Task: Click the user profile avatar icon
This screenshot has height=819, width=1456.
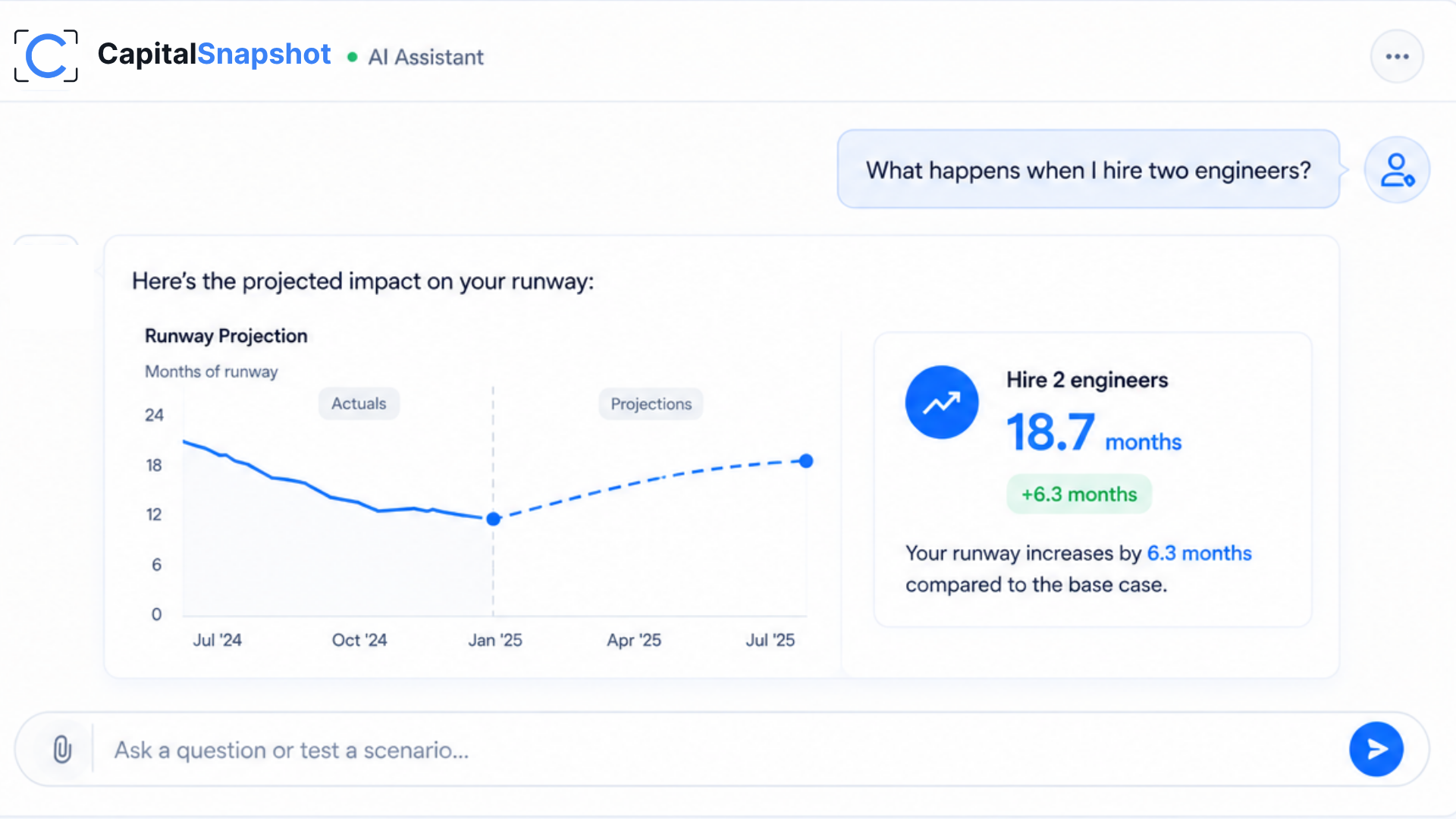Action: click(1397, 170)
